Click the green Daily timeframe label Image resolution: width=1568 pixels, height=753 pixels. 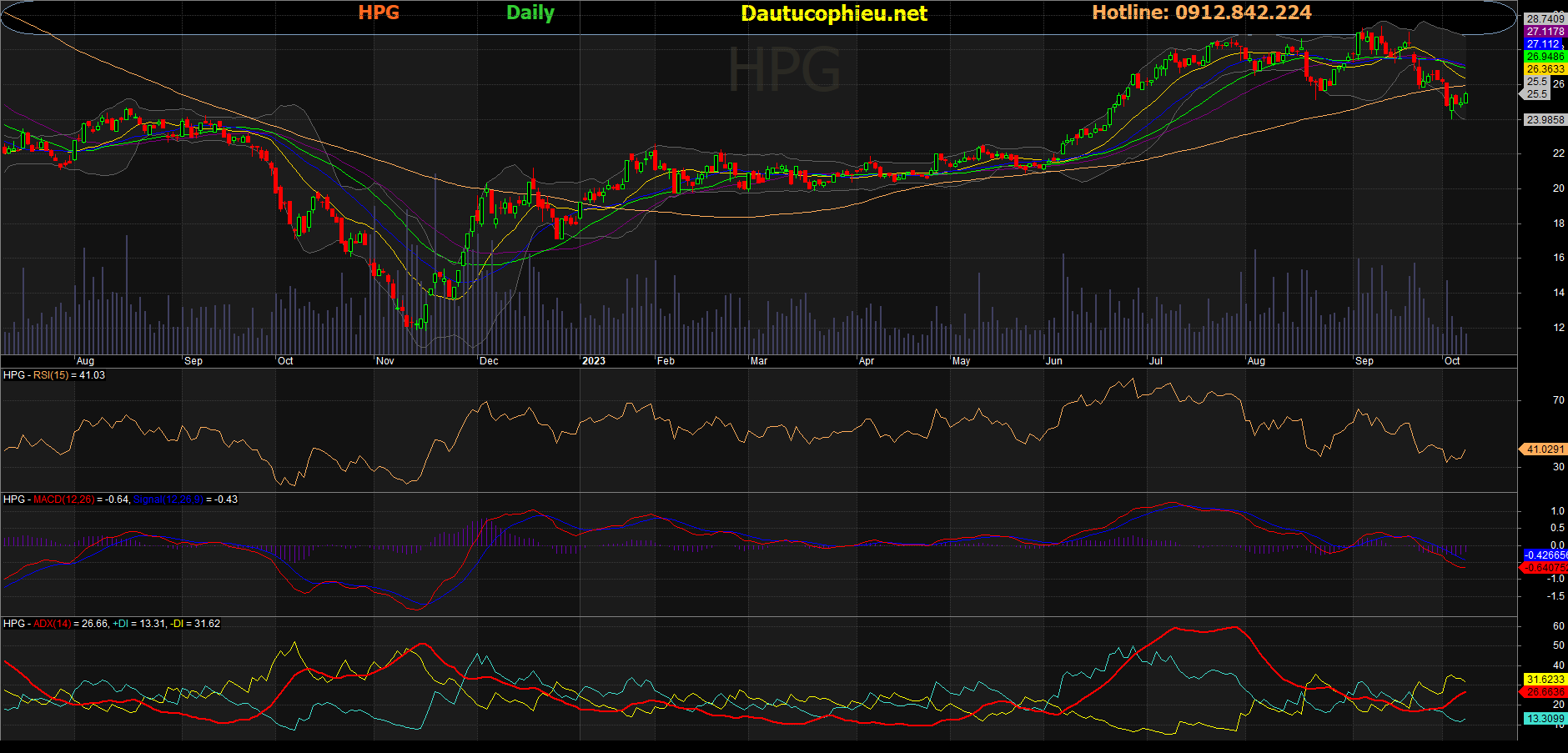point(530,13)
